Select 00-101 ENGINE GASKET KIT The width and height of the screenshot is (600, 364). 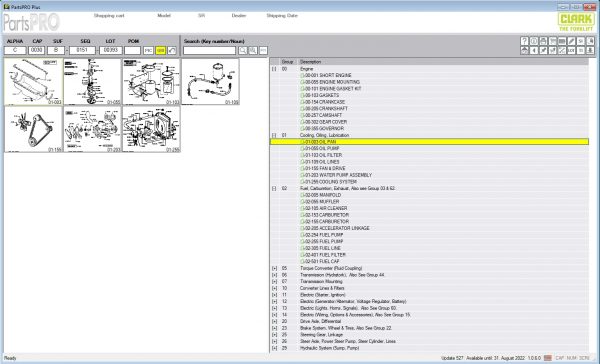coord(333,88)
